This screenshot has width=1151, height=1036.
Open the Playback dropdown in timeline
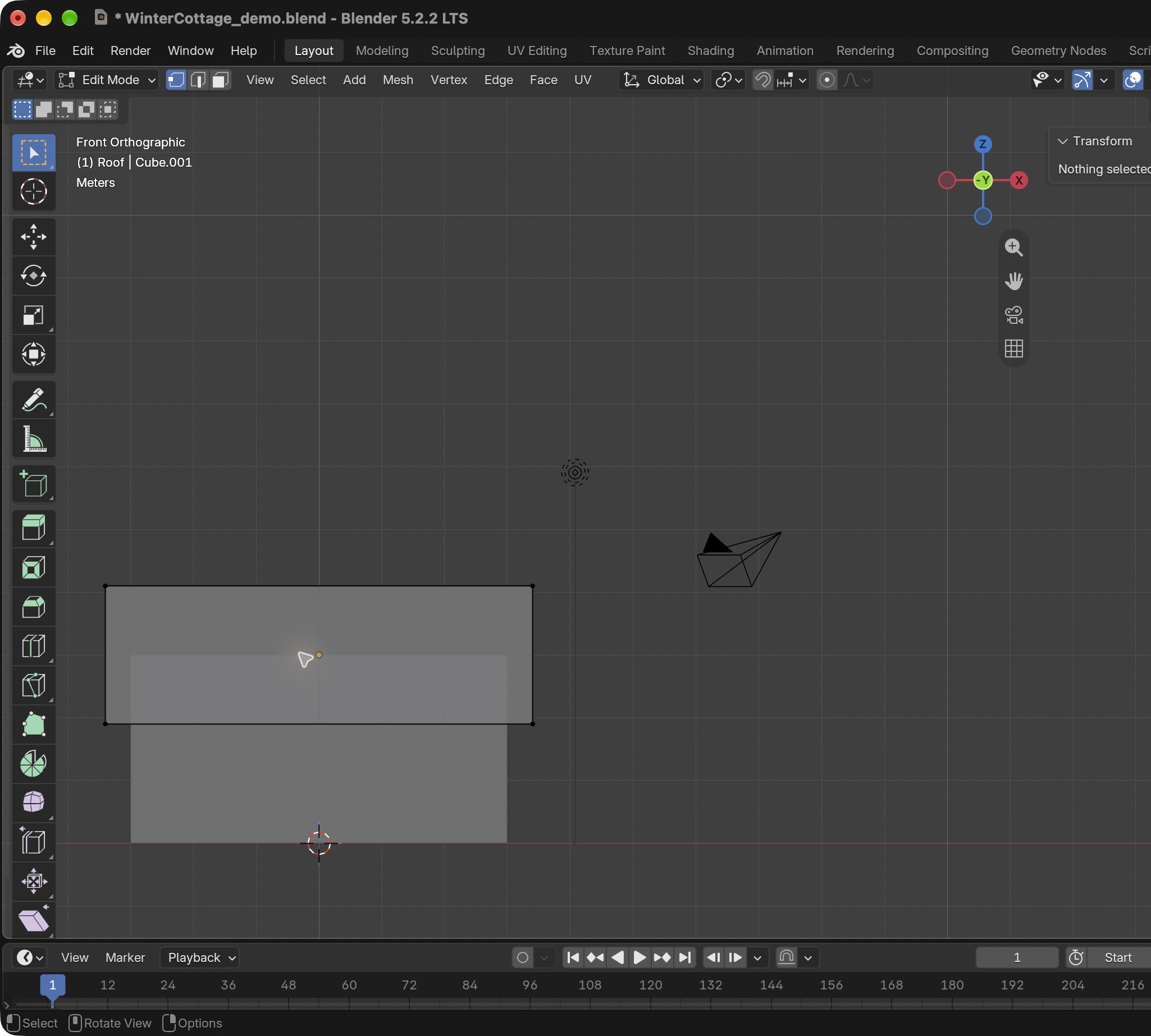click(x=200, y=957)
